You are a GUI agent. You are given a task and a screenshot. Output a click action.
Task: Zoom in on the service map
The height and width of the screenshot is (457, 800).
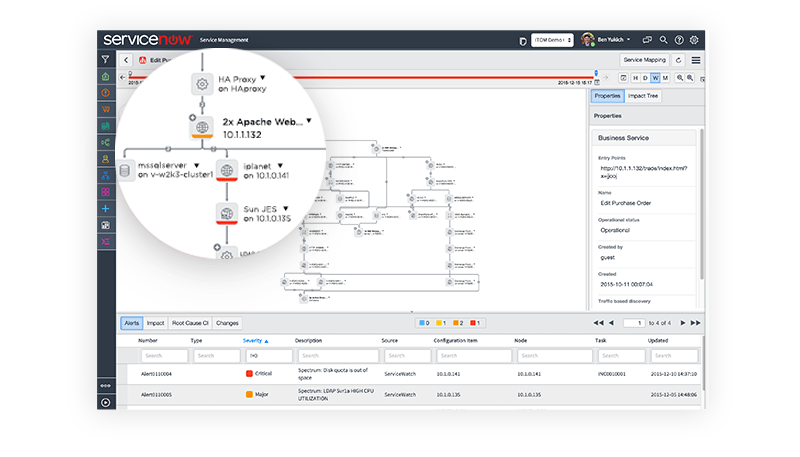click(x=690, y=78)
